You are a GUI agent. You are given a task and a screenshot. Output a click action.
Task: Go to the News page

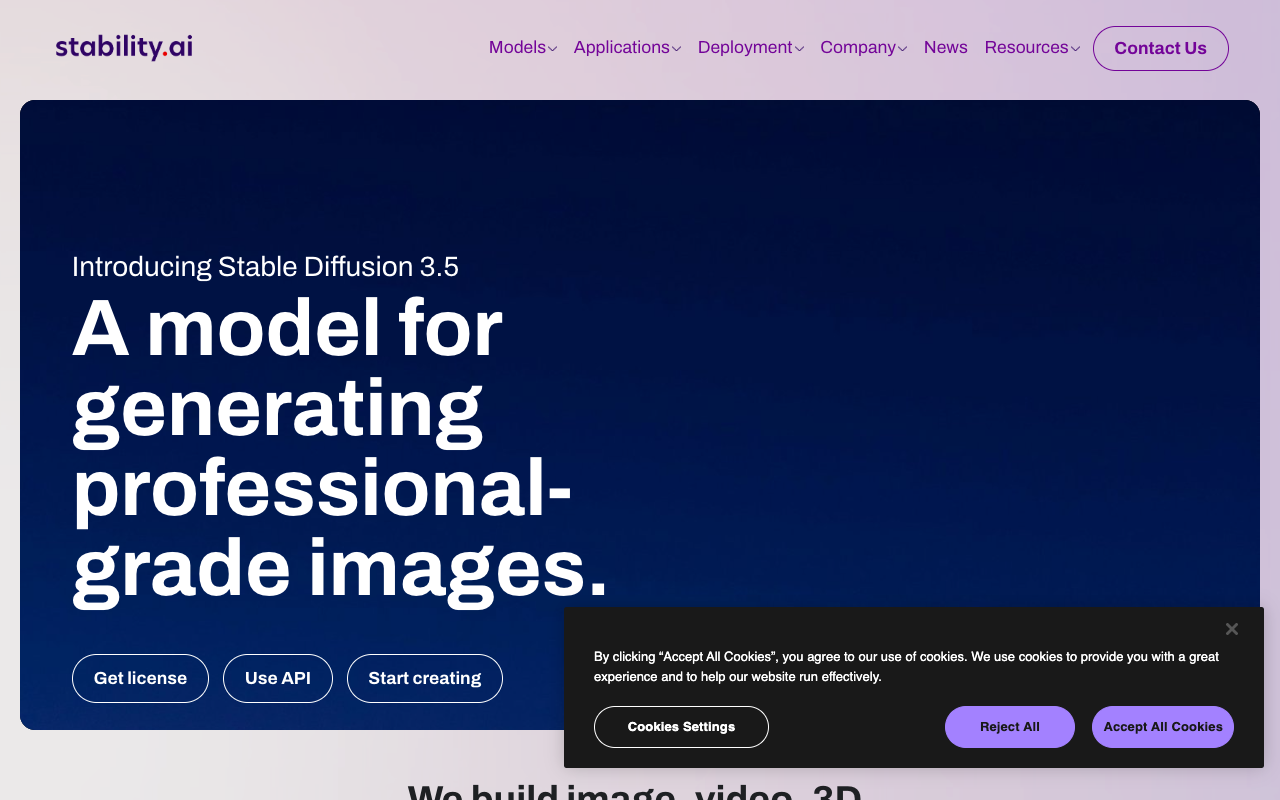946,47
